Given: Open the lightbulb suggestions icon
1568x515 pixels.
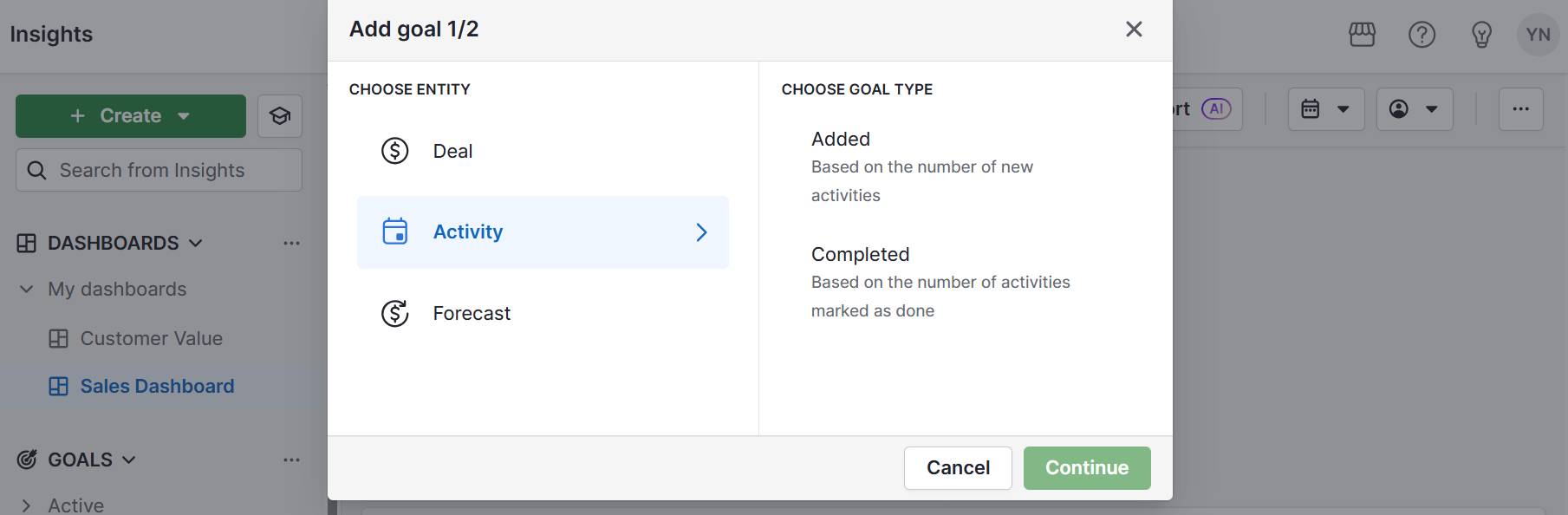Looking at the screenshot, I should (x=1480, y=35).
